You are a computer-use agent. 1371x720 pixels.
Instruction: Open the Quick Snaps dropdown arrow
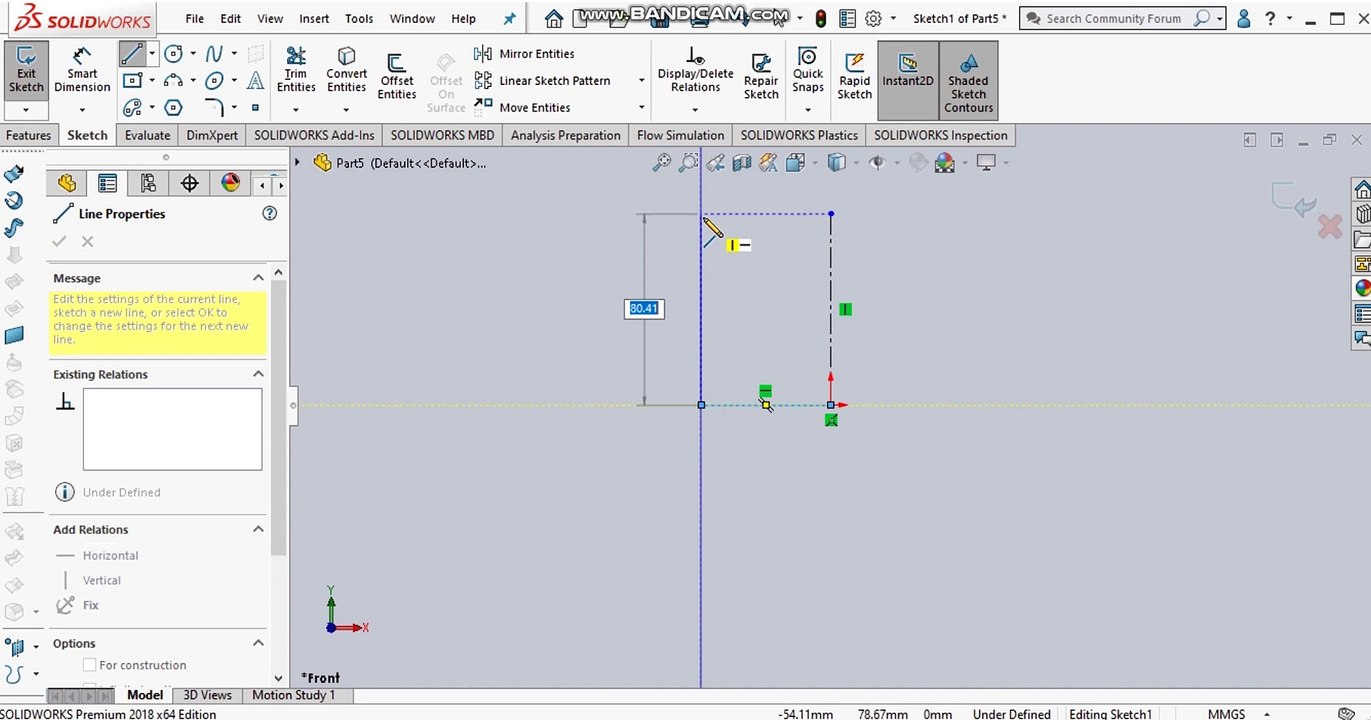coord(808,109)
